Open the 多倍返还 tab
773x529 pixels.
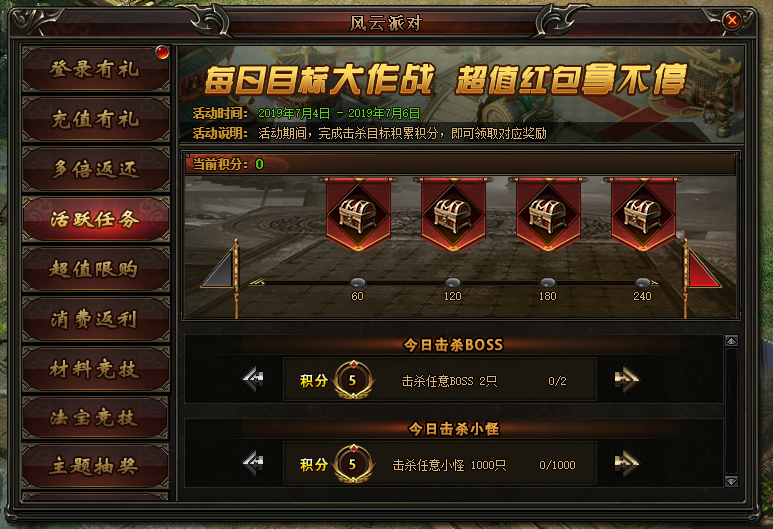coord(96,169)
